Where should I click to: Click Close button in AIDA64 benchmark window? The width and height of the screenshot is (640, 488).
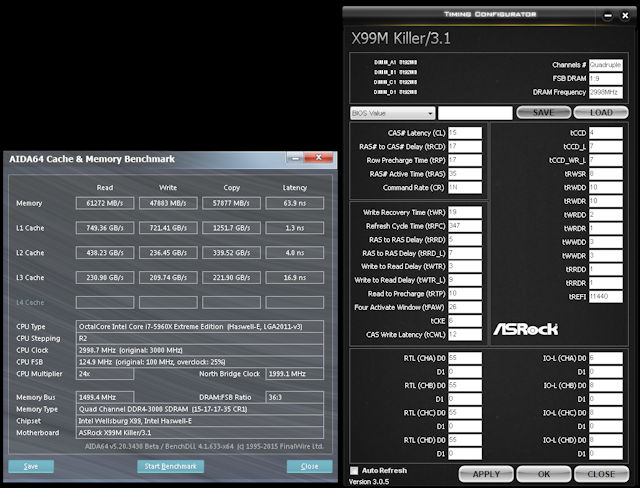(310, 466)
